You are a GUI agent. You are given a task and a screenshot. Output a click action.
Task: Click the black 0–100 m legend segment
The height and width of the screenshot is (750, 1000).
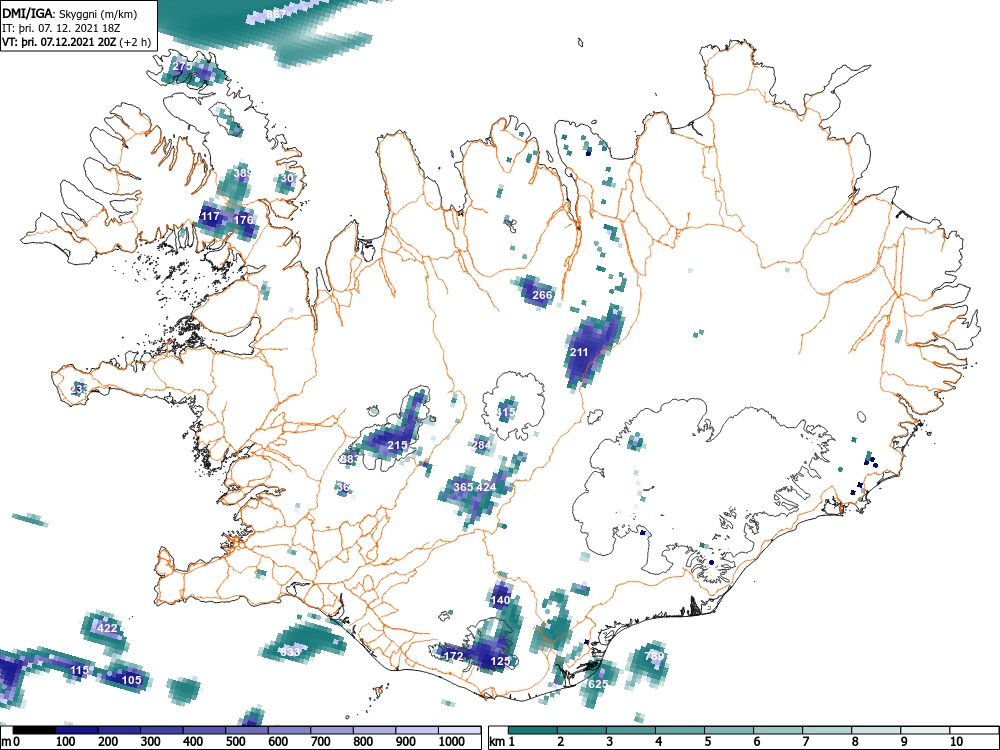coord(34,730)
